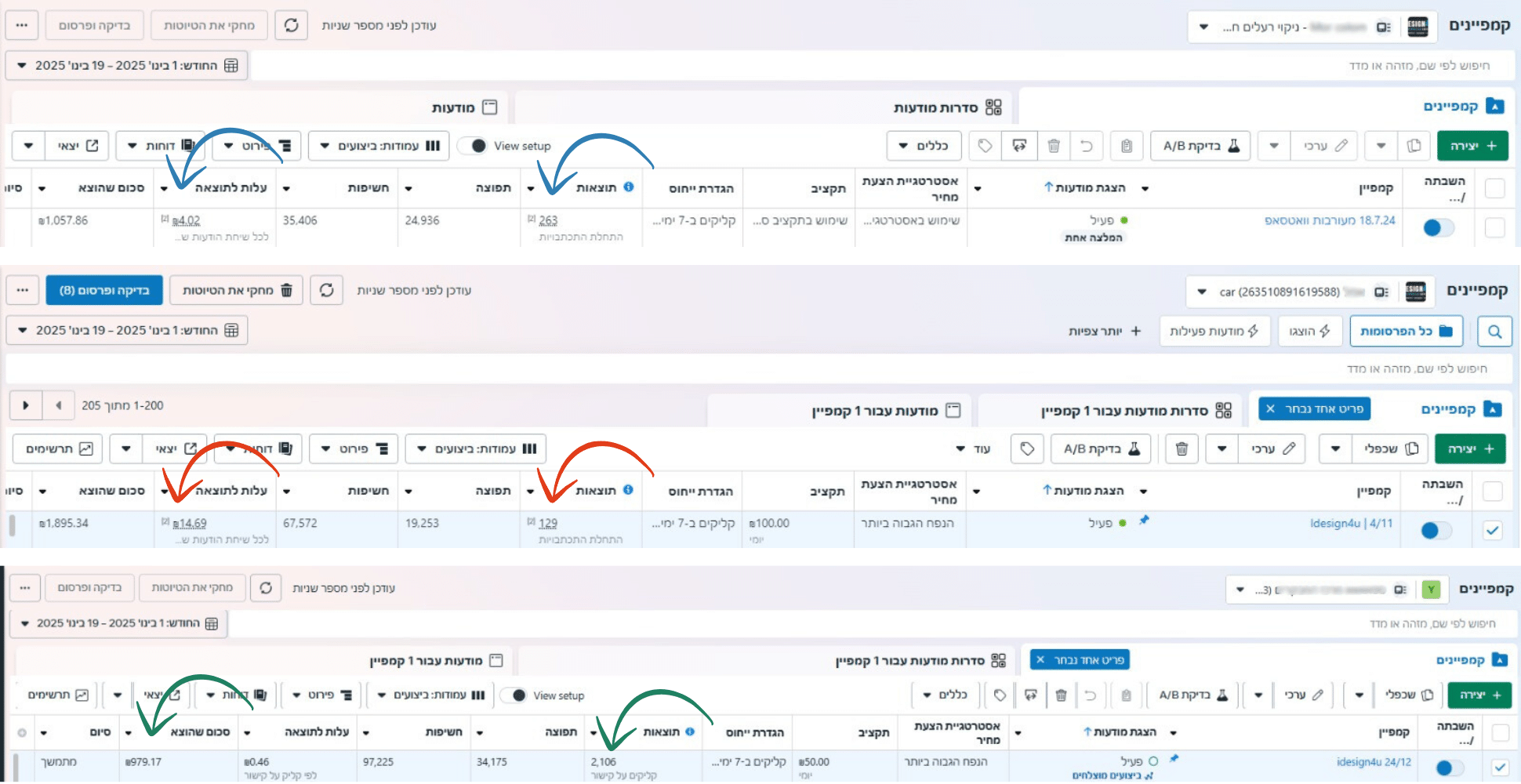
Task: Click the 2,106 results value for idesign4u 24/12
Action: pos(604,761)
